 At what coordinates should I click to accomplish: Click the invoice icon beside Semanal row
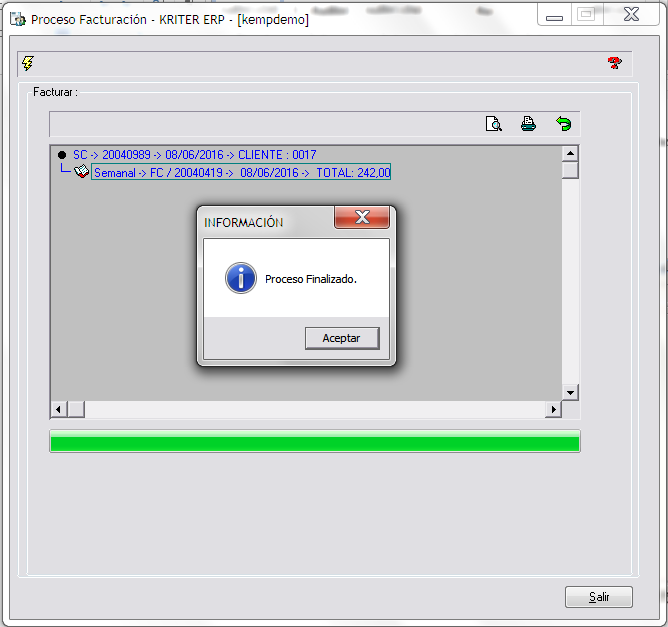click(81, 171)
